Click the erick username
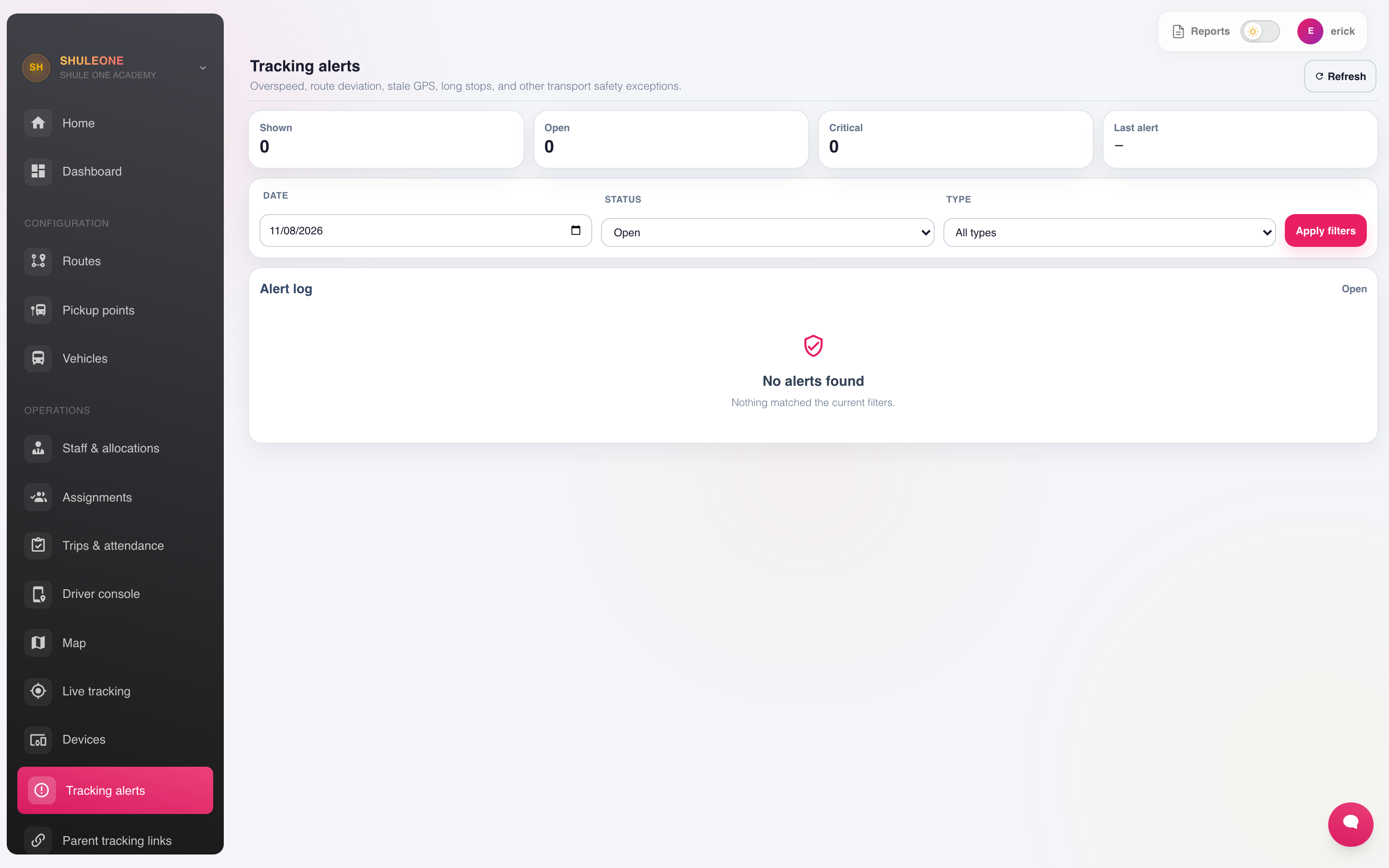 click(1343, 31)
